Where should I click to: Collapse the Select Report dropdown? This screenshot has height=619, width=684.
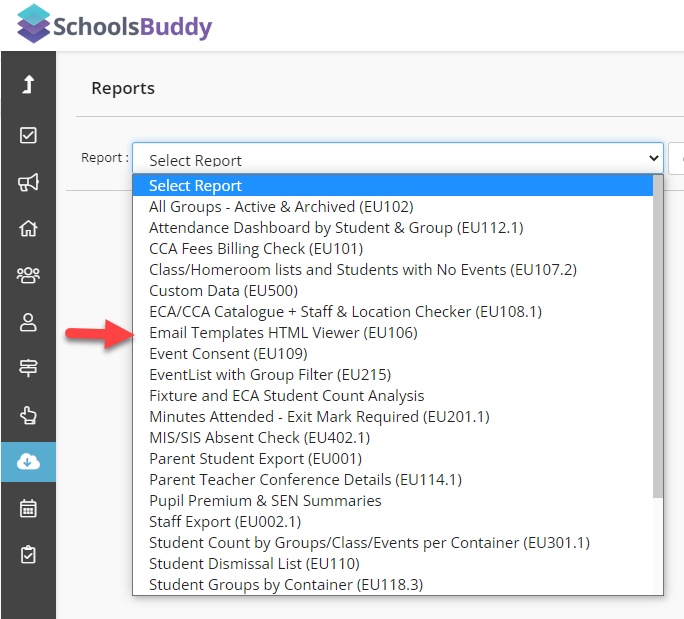click(x=398, y=158)
